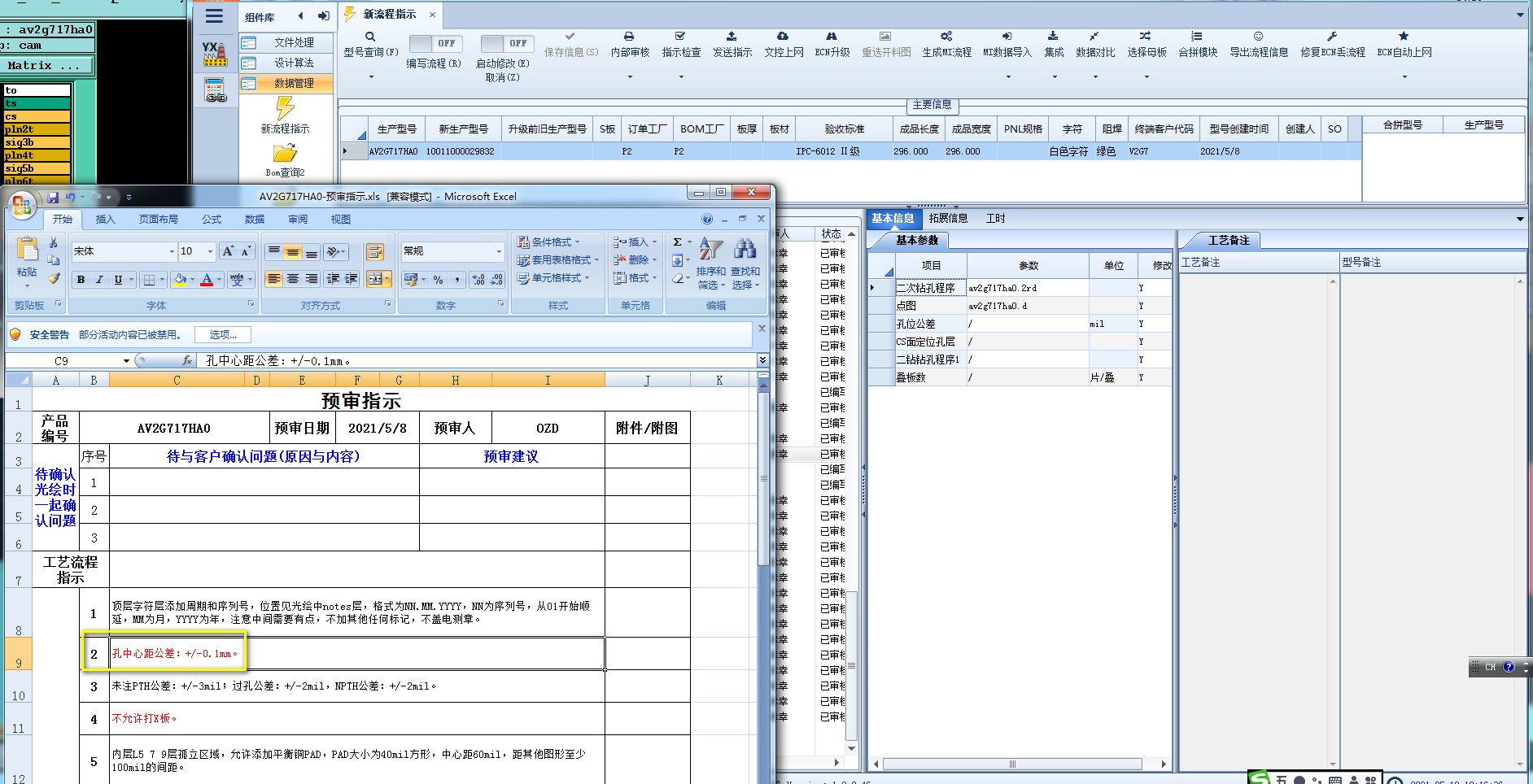1533x784 pixels.
Task: Click Excel merge and center icon
Action: coord(375,280)
